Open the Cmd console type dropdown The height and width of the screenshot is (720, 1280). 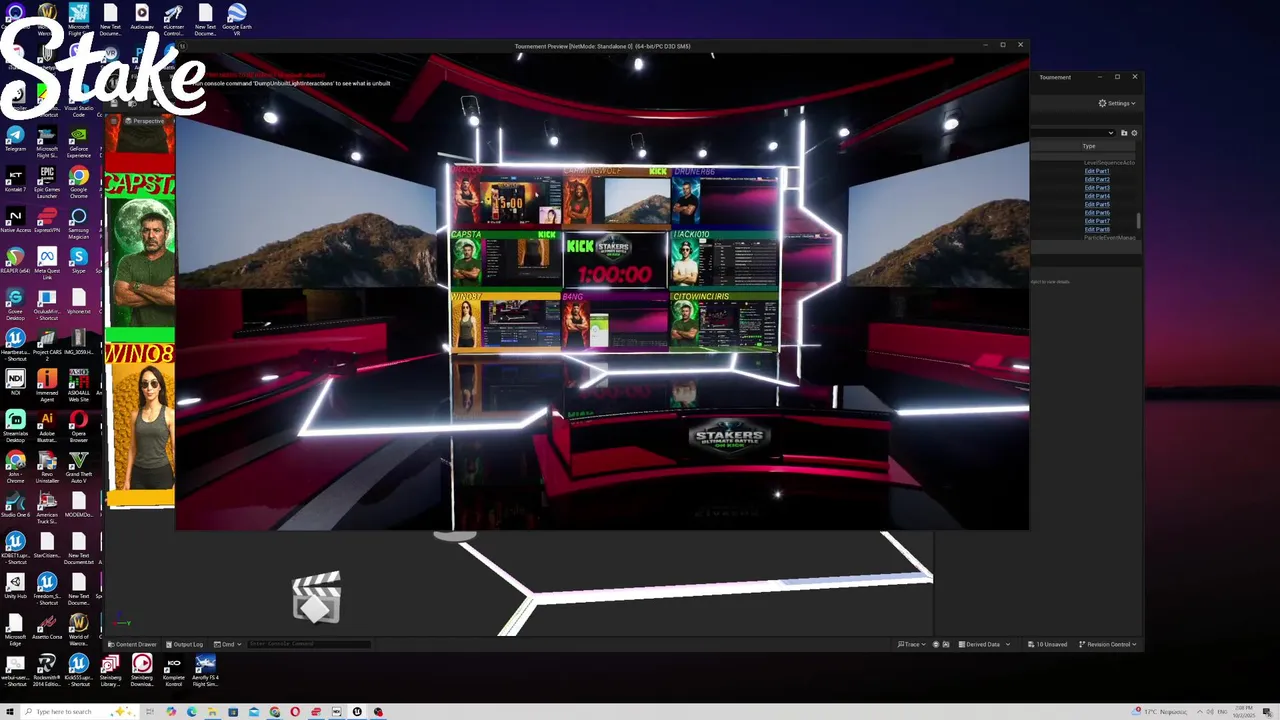(228, 644)
